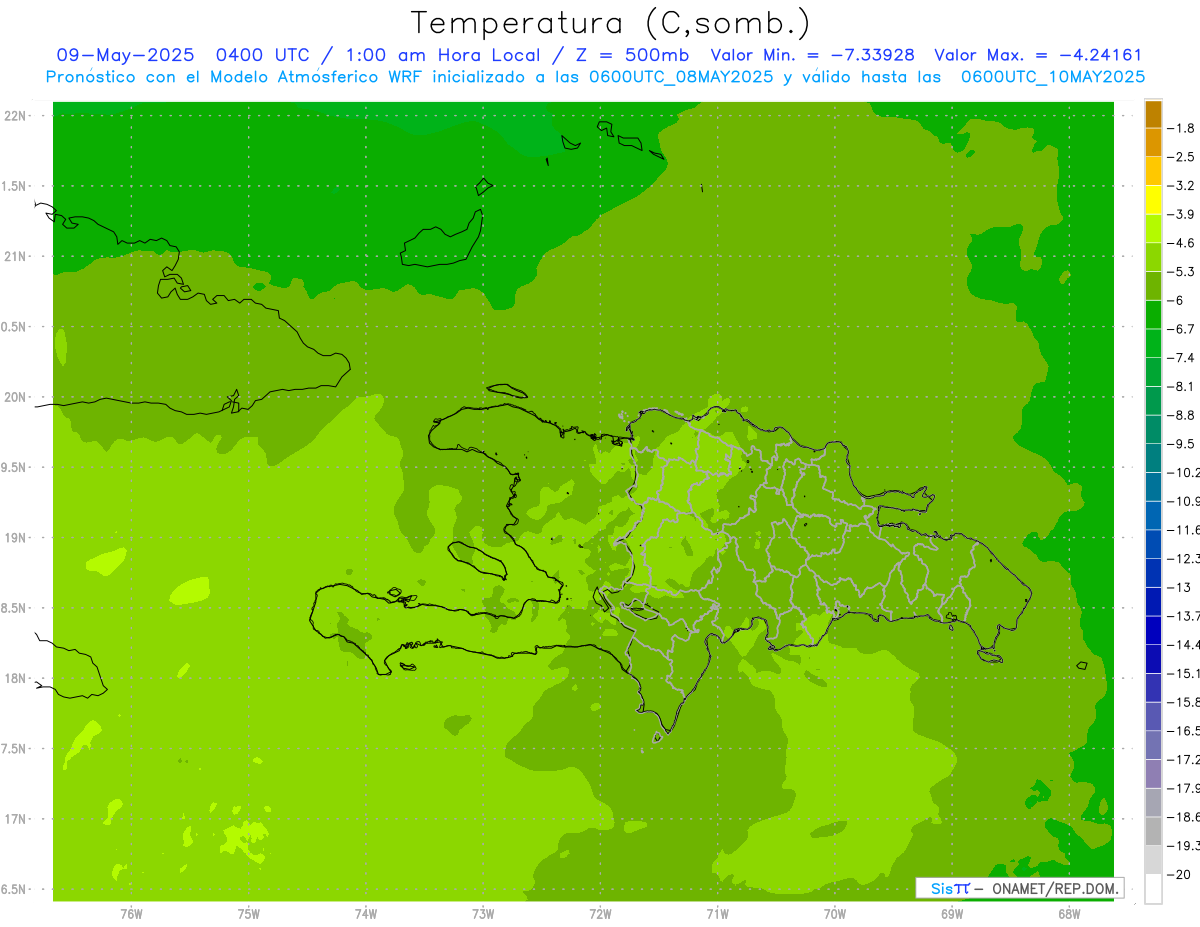Click the "-6.7" colorbar label
This screenshot has width=1200, height=927.
1181,329
